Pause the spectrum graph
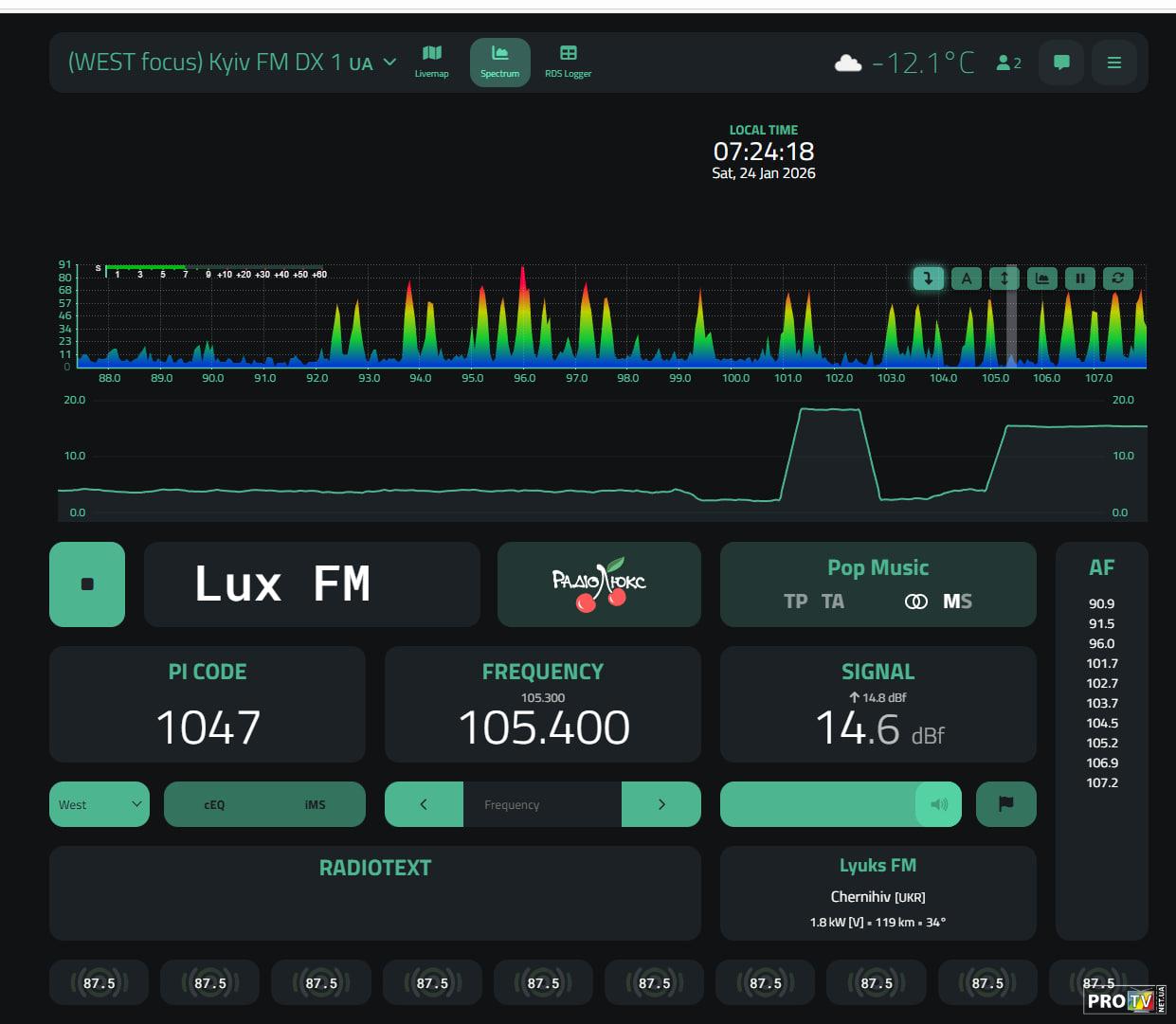This screenshot has width=1176, height=1024. tap(1079, 278)
